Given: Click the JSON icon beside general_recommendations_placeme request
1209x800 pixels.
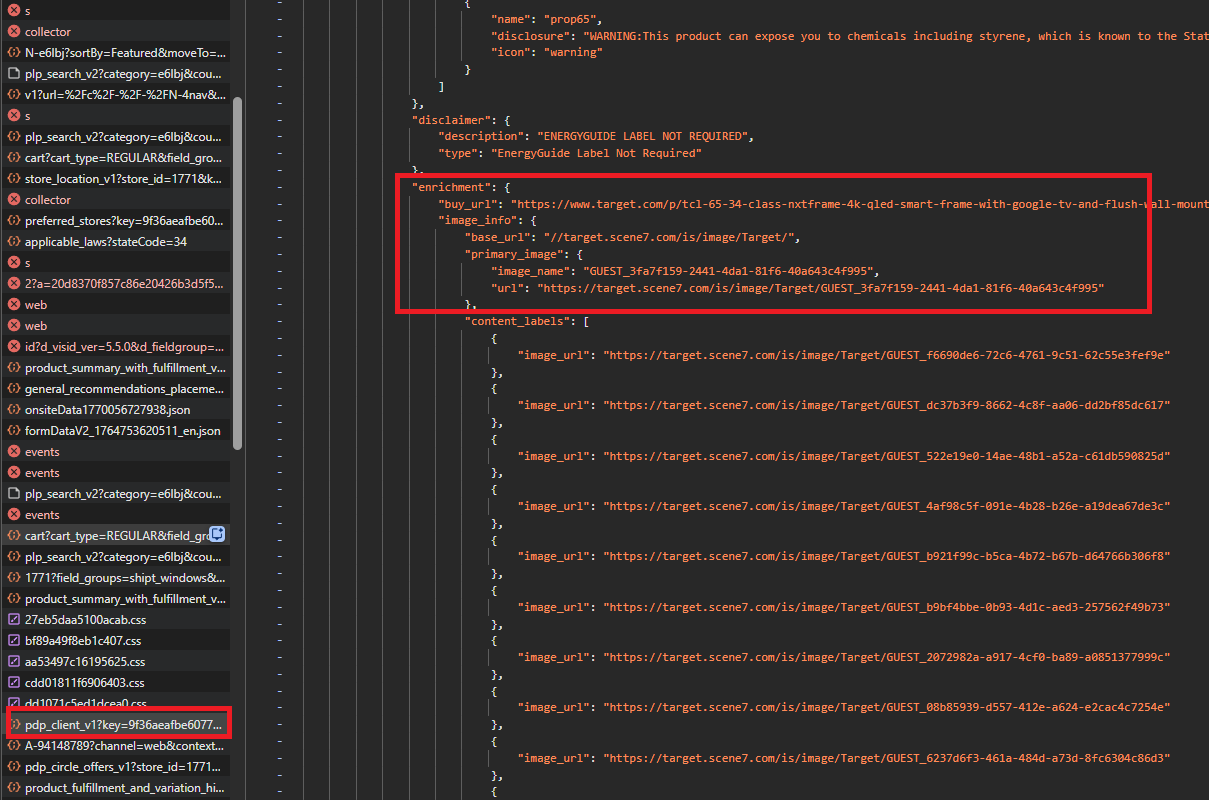Looking at the screenshot, I should (14, 389).
